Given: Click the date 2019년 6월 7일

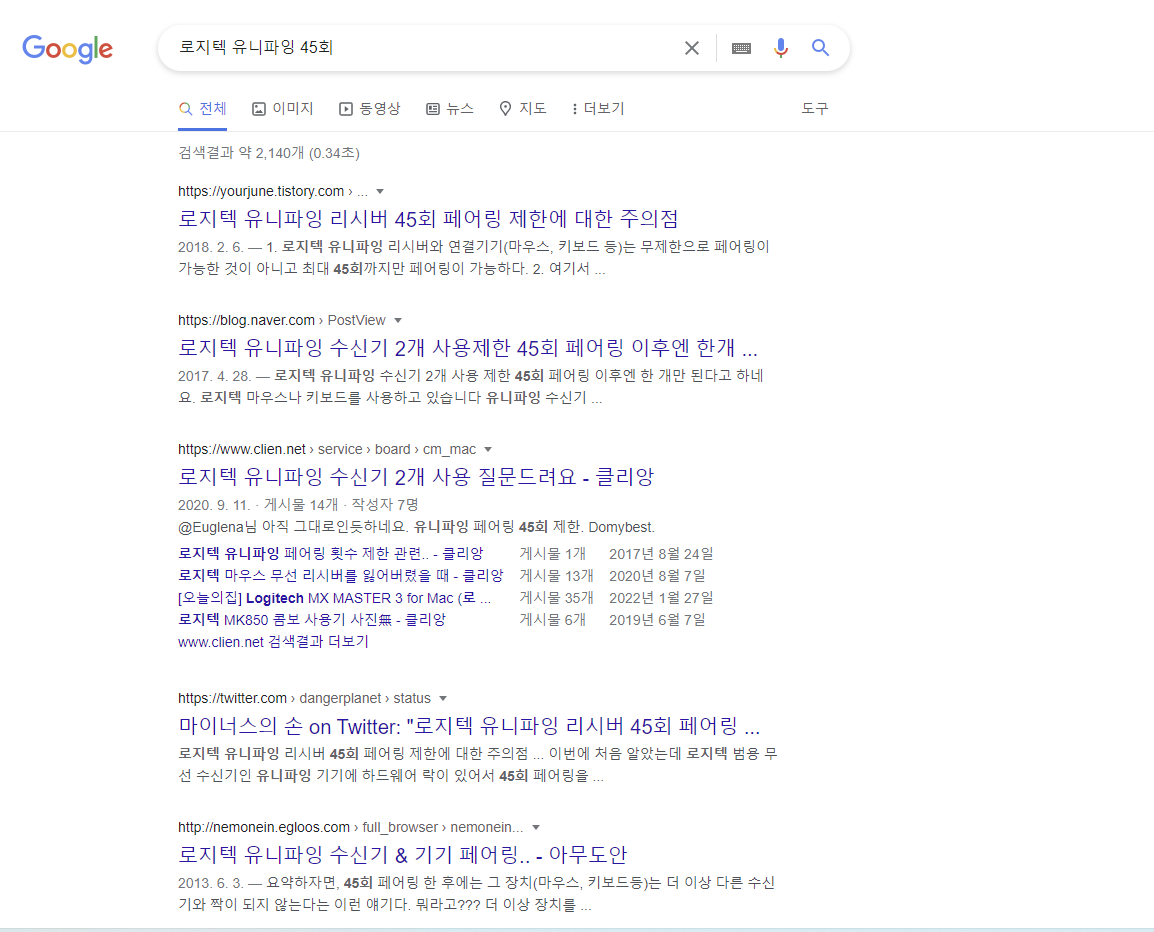Looking at the screenshot, I should coord(657,620).
